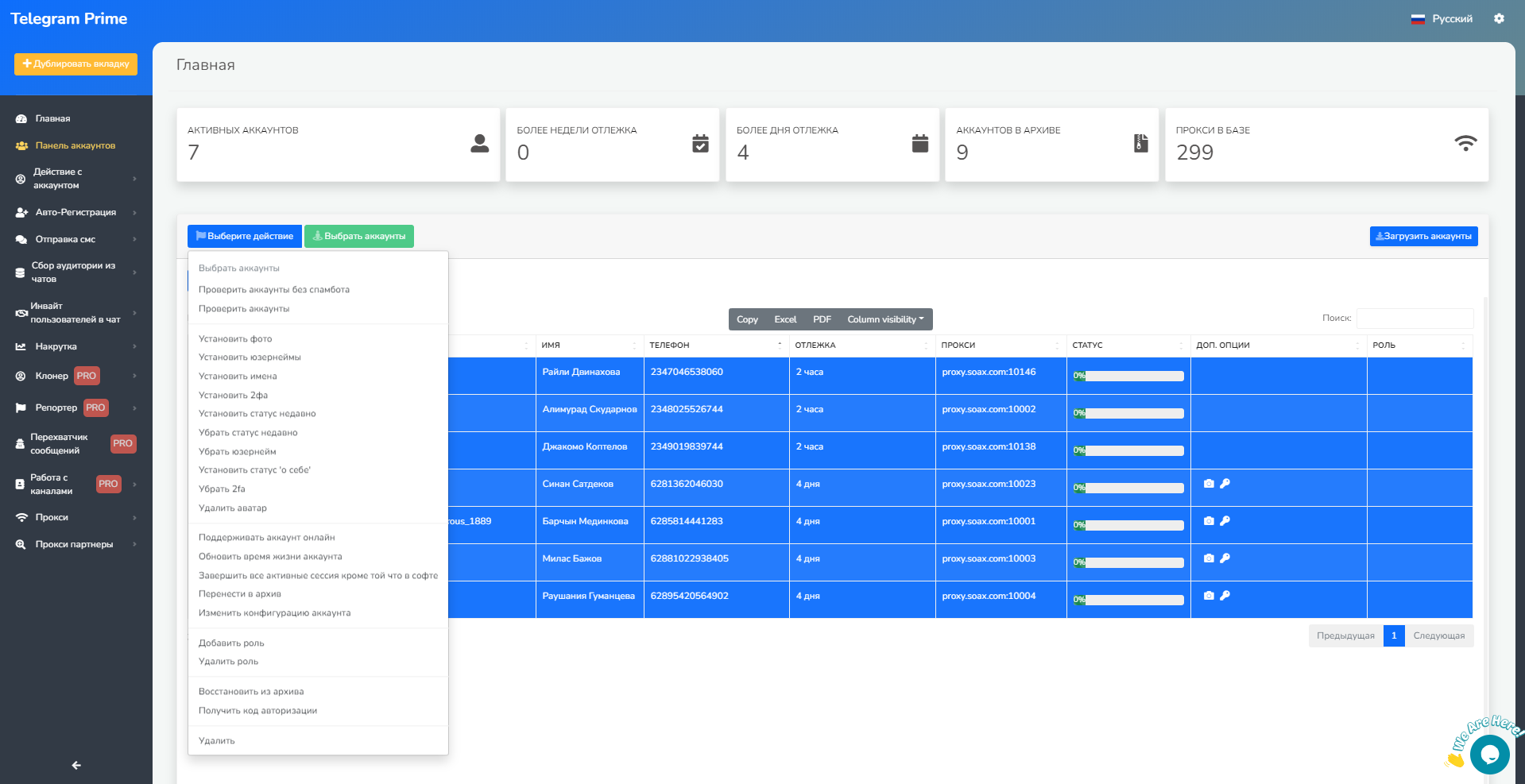Export the table with Excel button
Image resolution: width=1525 pixels, height=784 pixels.
coord(785,319)
